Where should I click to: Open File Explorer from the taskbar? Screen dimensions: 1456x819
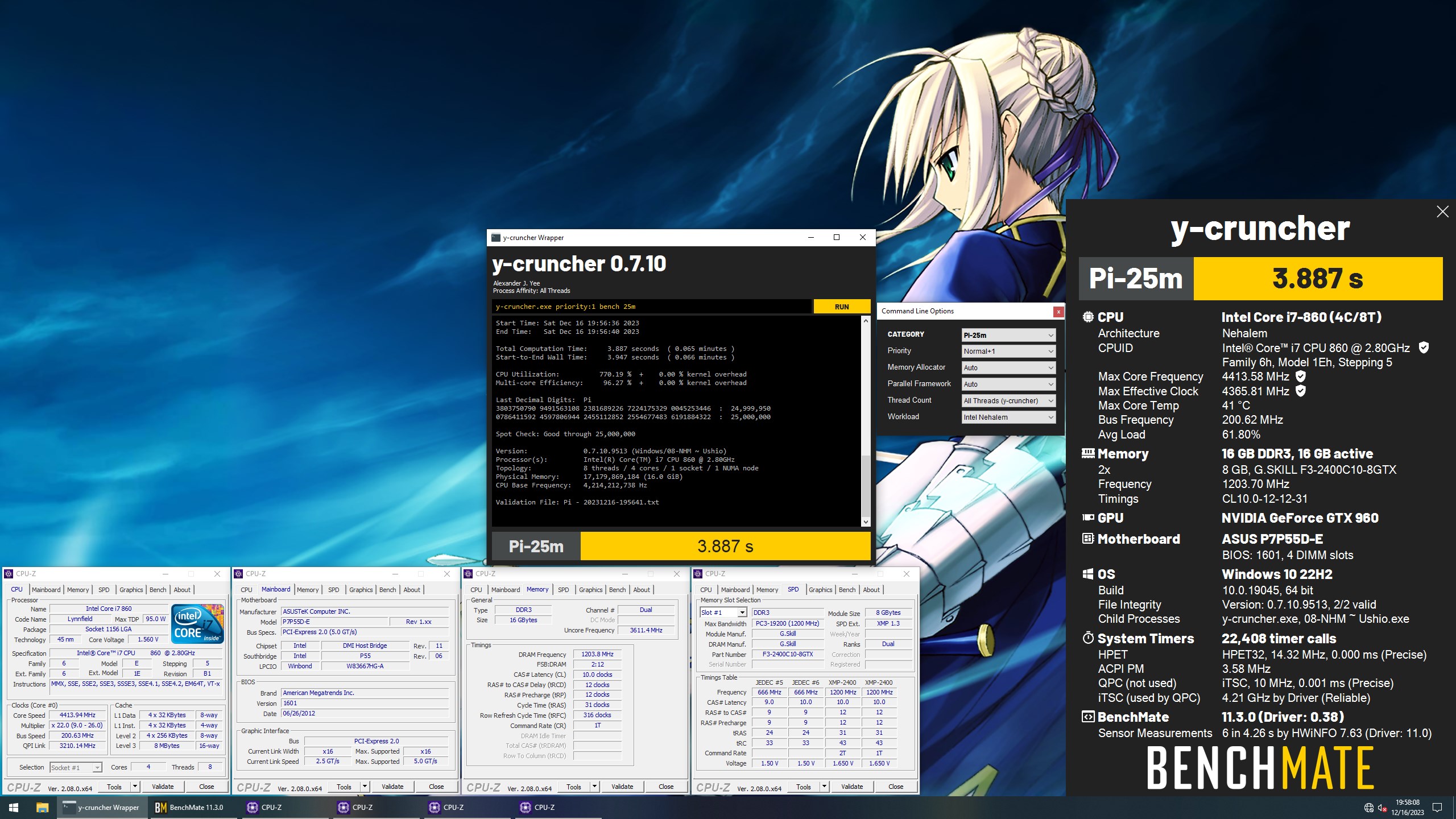42,808
